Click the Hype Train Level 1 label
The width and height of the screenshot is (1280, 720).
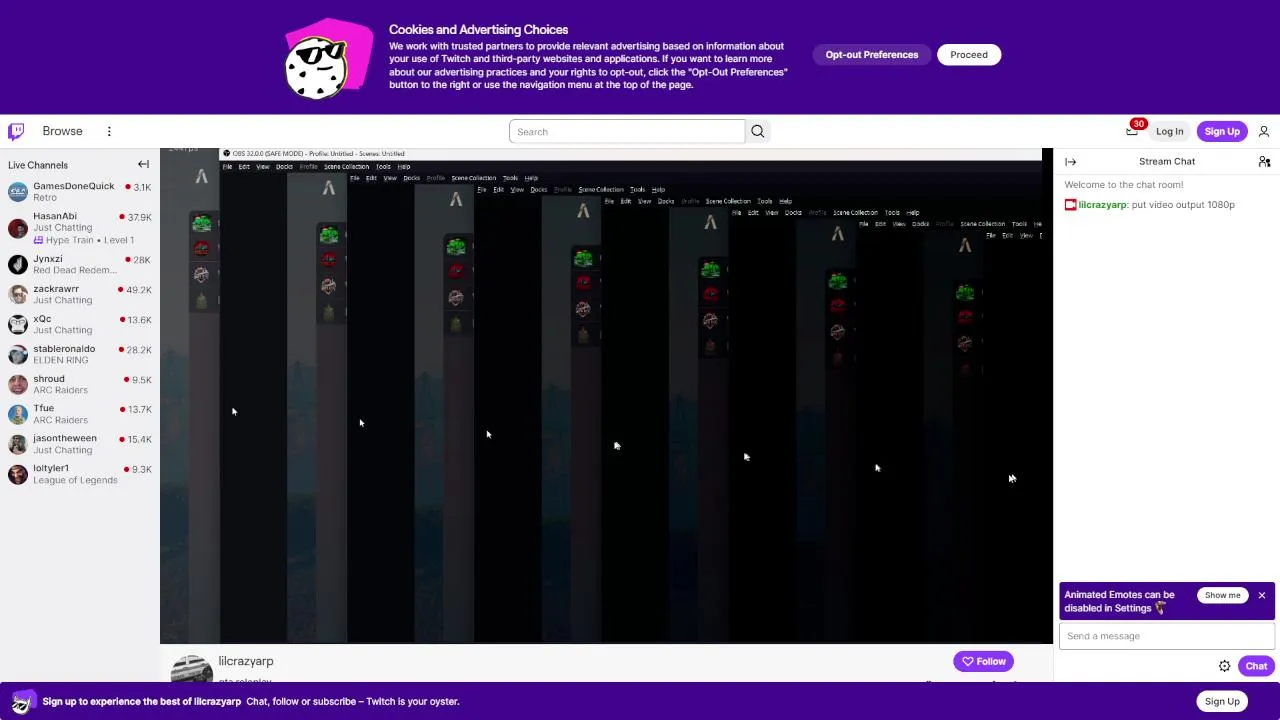(83, 240)
